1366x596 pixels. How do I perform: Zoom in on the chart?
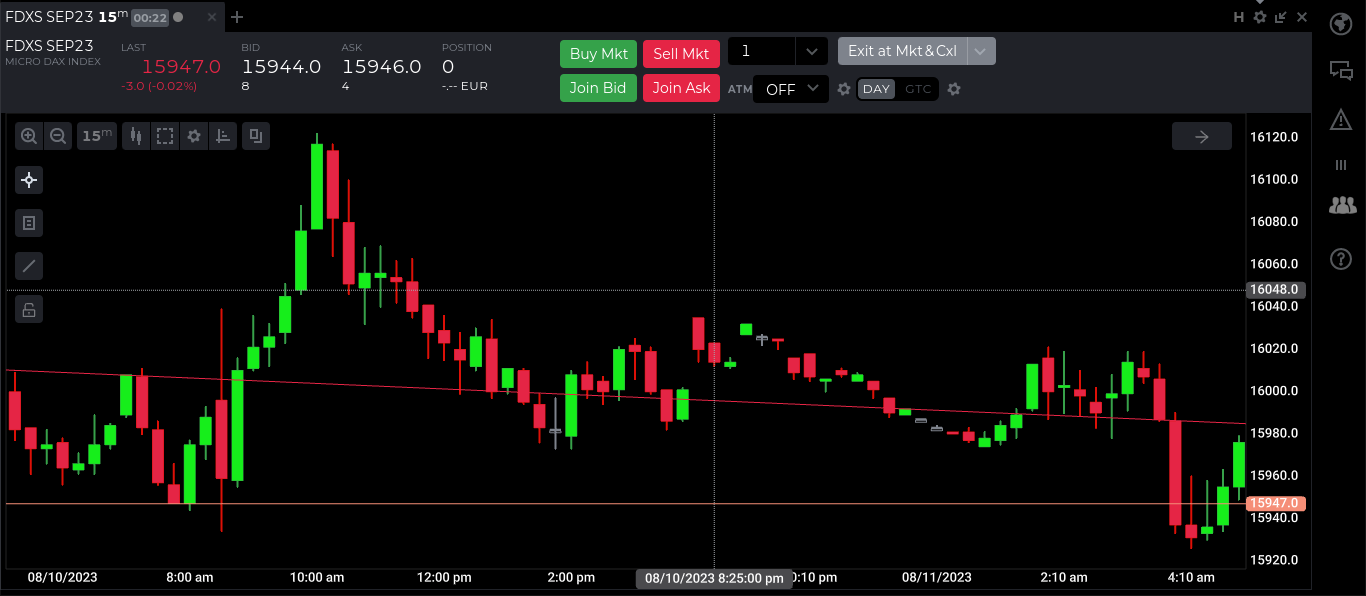tap(29, 136)
